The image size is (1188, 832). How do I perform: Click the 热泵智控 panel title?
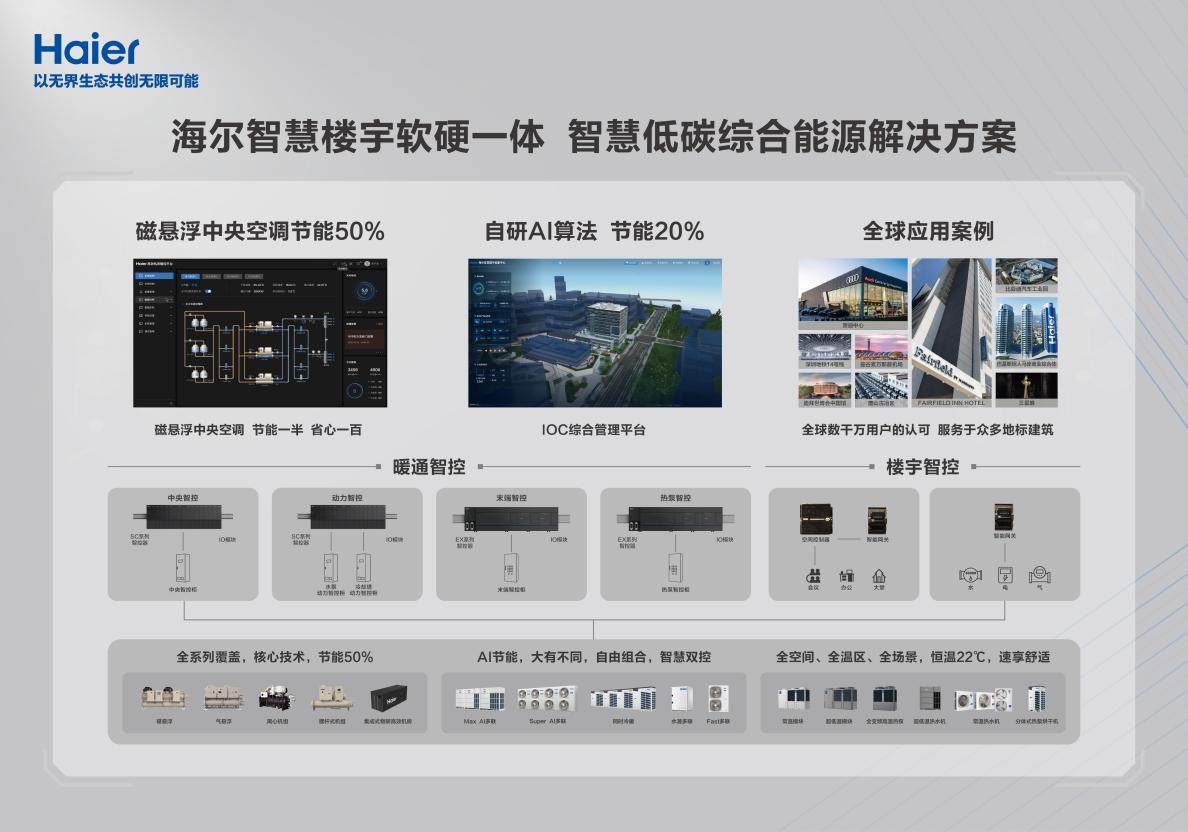[x=675, y=497]
